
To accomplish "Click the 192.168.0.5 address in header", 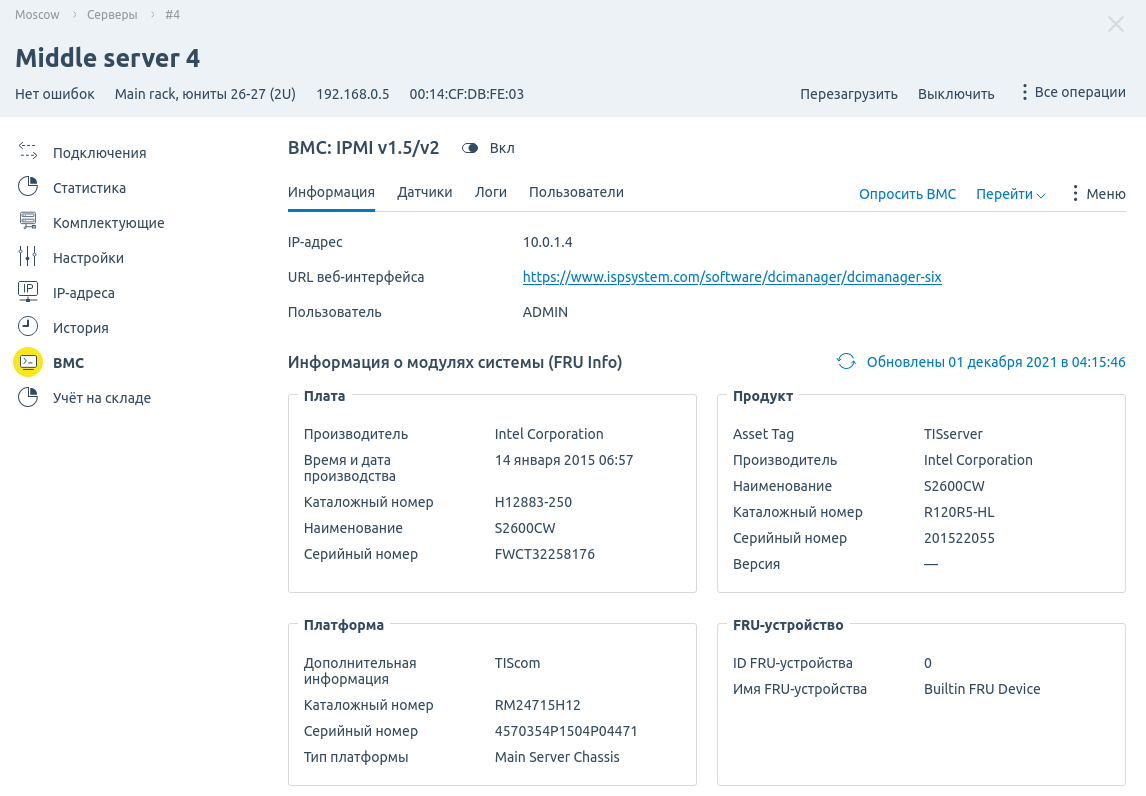I will pos(352,94).
